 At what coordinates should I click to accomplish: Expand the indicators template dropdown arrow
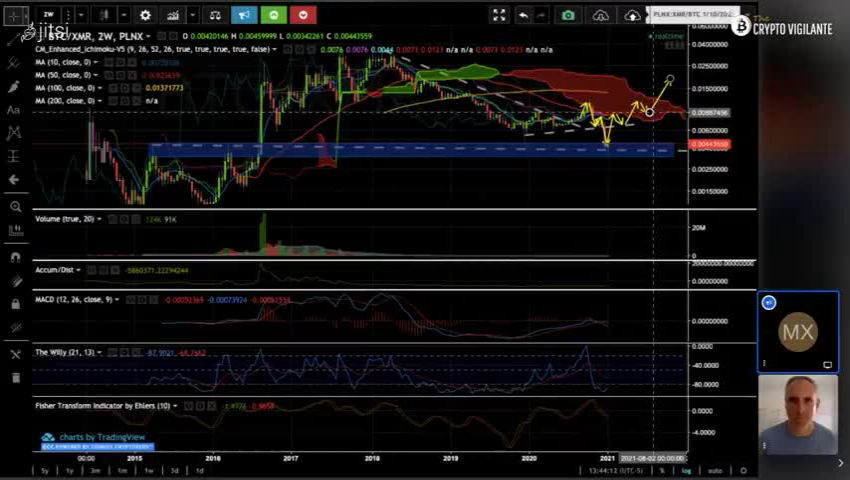click(x=192, y=15)
